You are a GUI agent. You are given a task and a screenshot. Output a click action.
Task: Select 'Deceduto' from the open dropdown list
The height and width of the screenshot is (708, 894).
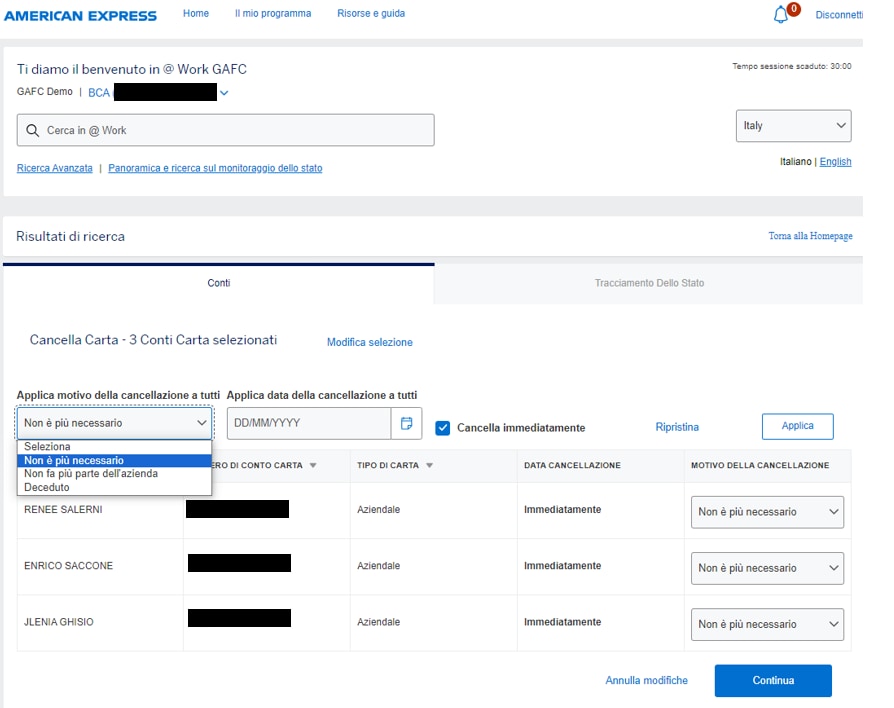click(47, 487)
